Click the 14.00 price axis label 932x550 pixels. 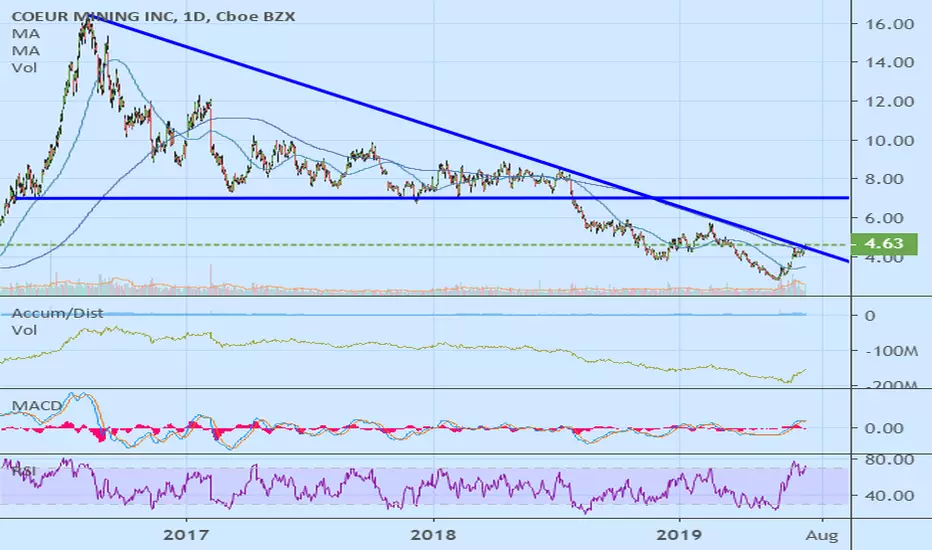click(x=890, y=62)
